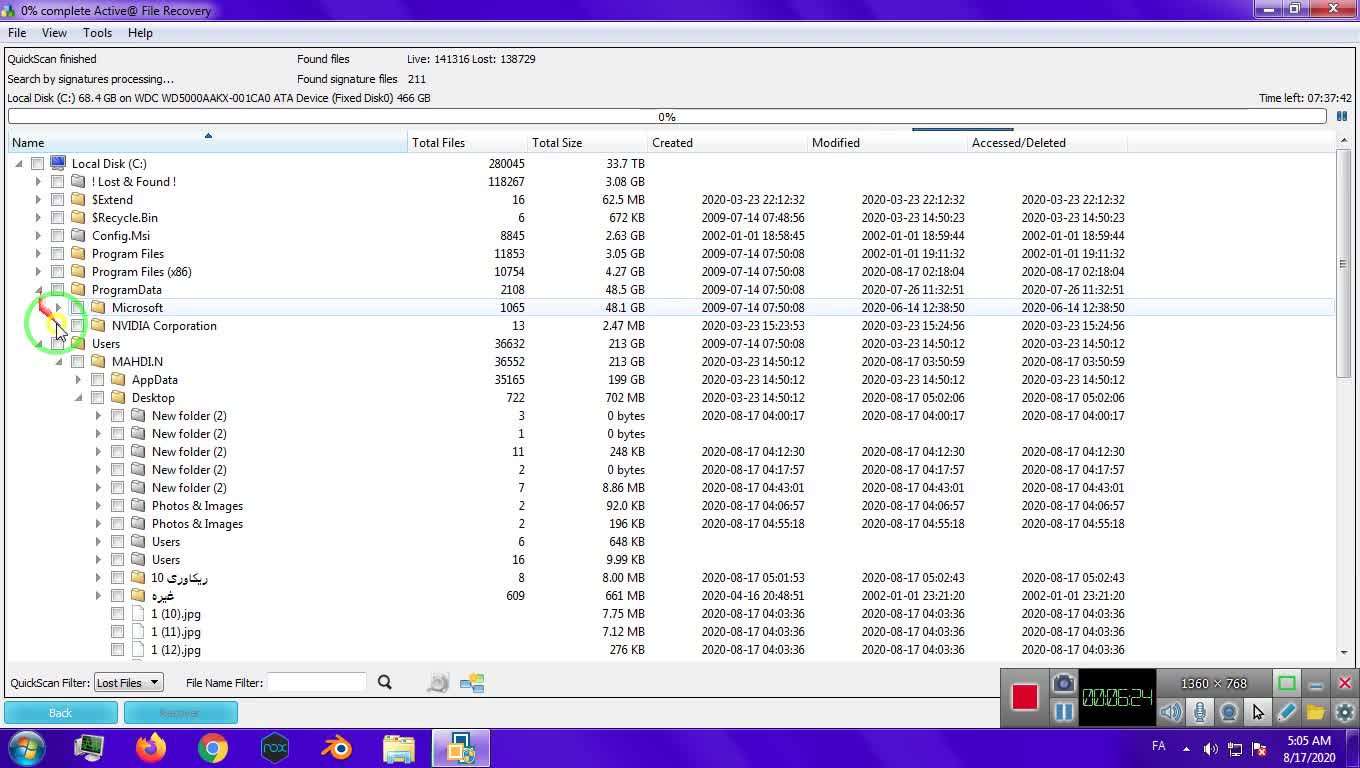The image size is (1360, 768).
Task: Pause the scan using the progress bar pause icon
Action: (1342, 117)
